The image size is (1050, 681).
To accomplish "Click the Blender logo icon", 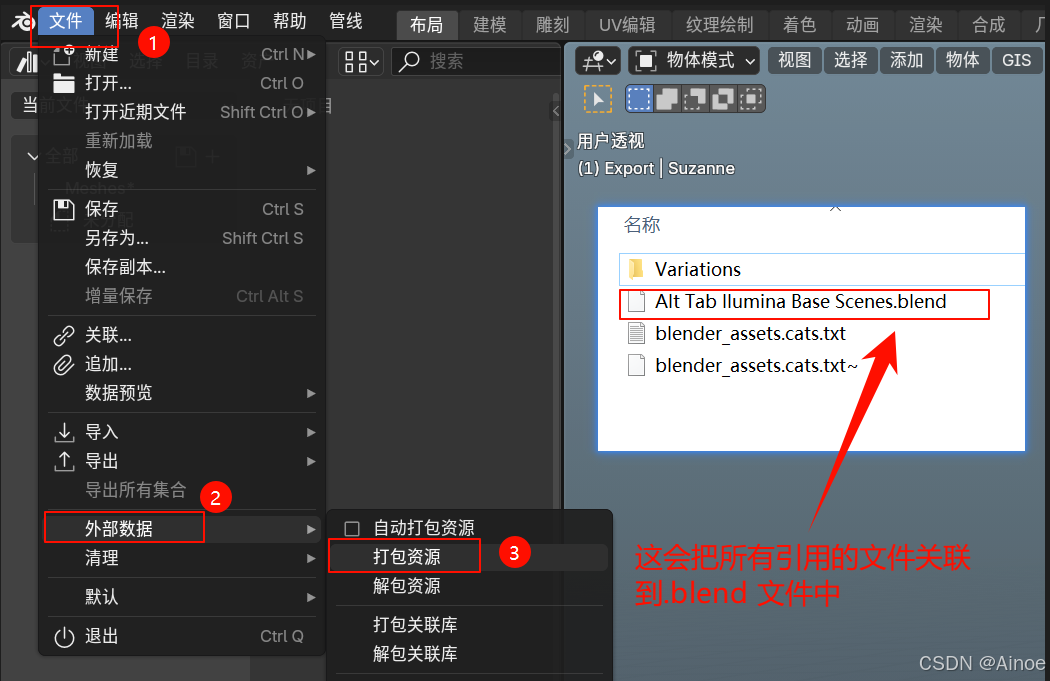I will click(21, 21).
